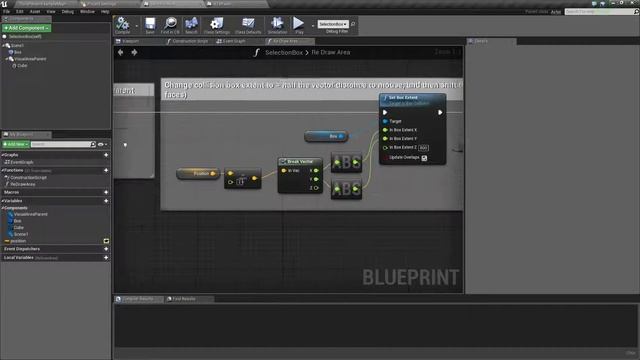This screenshot has height=360, width=640.
Task: Open Class Defaults from the toolbar
Action: tap(248, 25)
